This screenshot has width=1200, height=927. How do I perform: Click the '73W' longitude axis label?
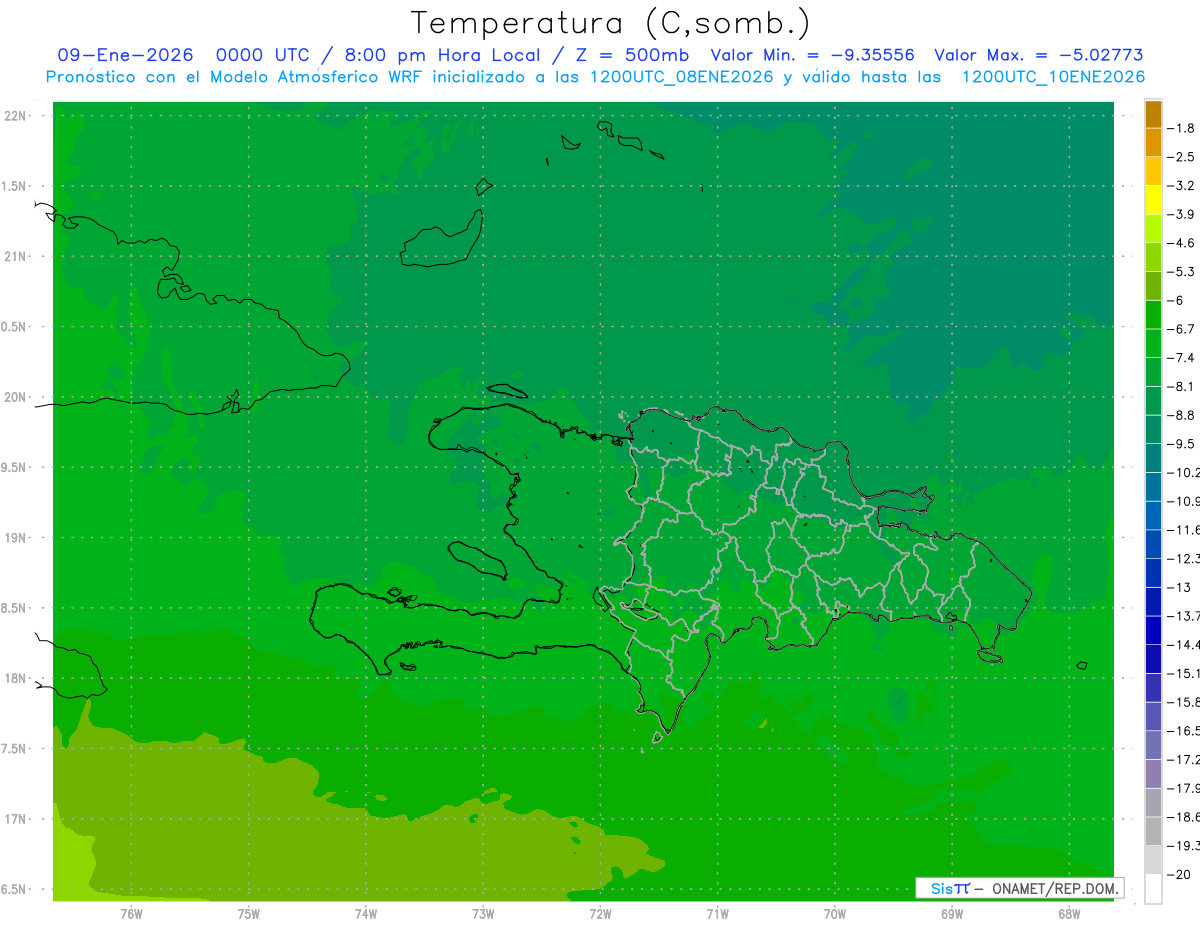click(483, 914)
